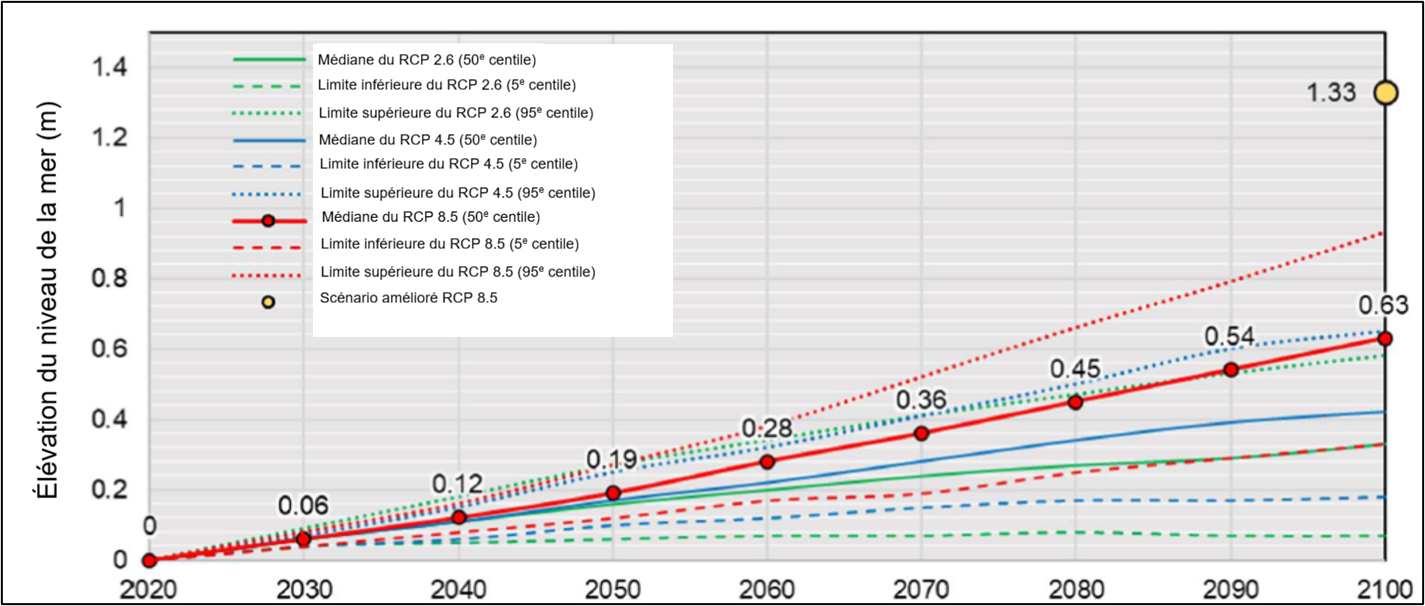Select legend entry Médiane du RCP 2.6
The height and width of the screenshot is (606, 1425).
coord(427,60)
